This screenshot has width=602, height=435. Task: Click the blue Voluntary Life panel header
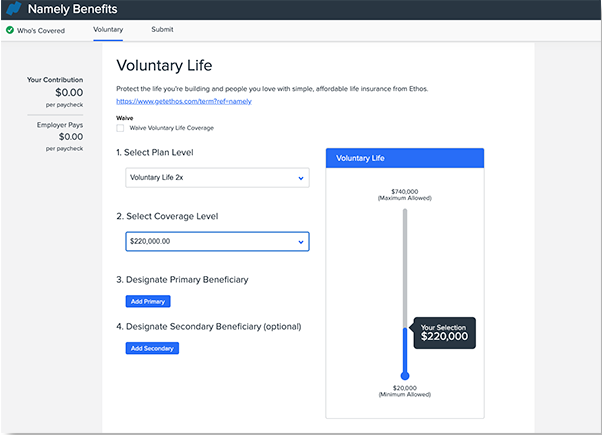coord(404,158)
